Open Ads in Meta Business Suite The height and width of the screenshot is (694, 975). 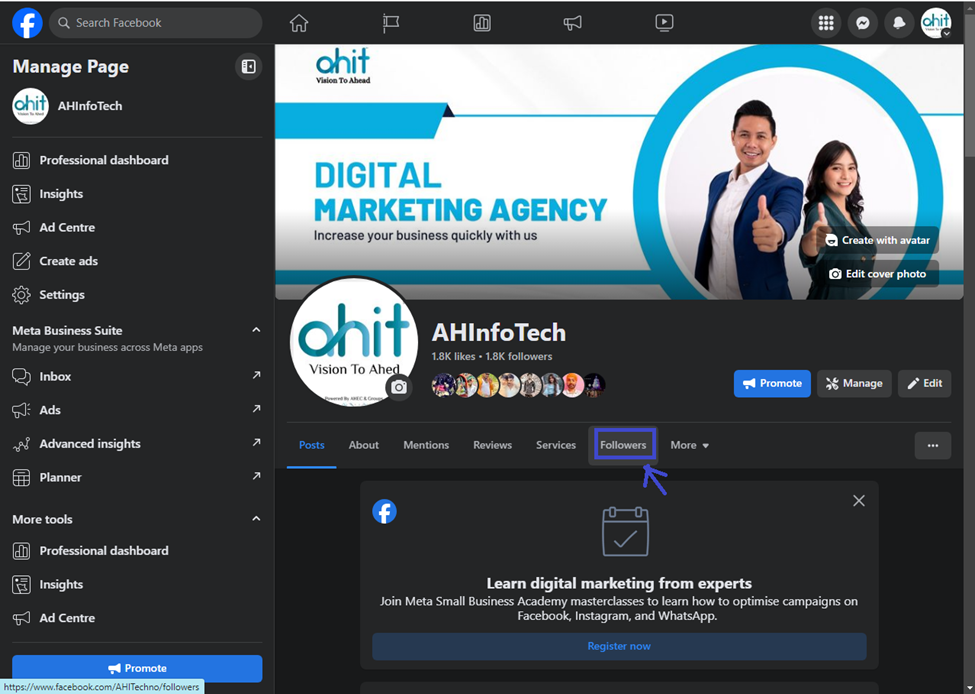[x=137, y=410]
